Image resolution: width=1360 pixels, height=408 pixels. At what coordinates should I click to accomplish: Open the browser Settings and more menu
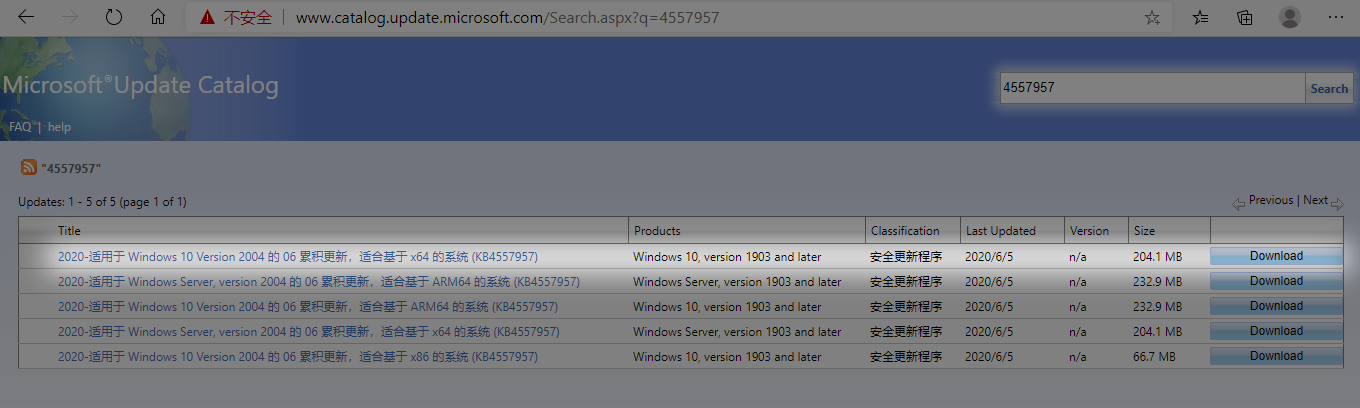(x=1335, y=17)
